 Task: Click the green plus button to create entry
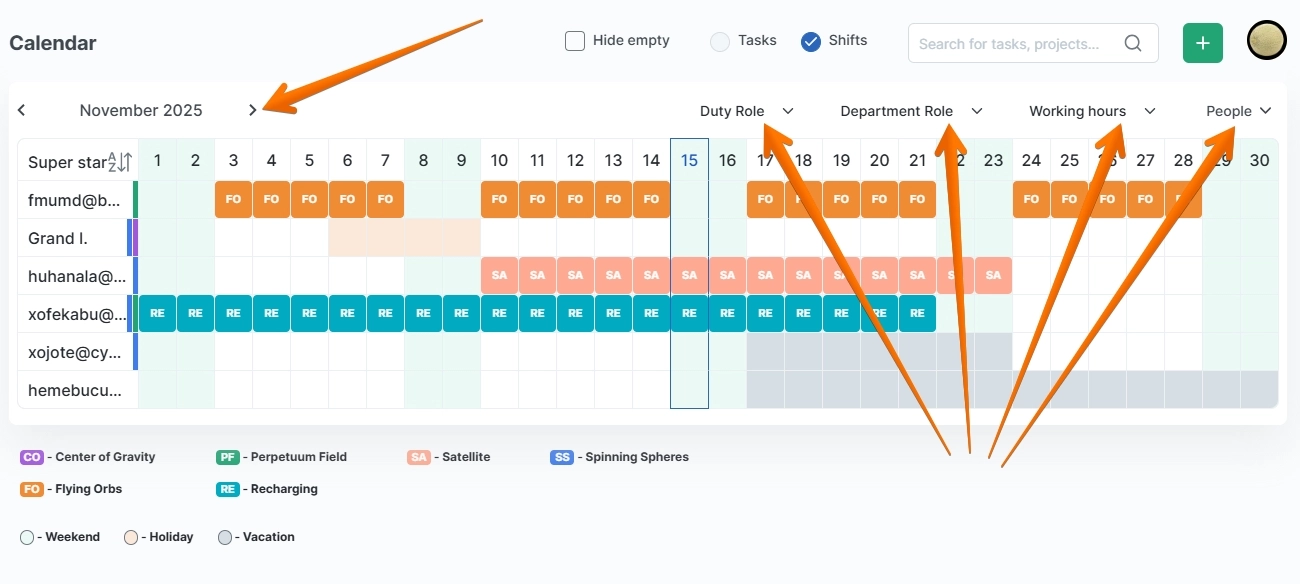[x=1202, y=43]
